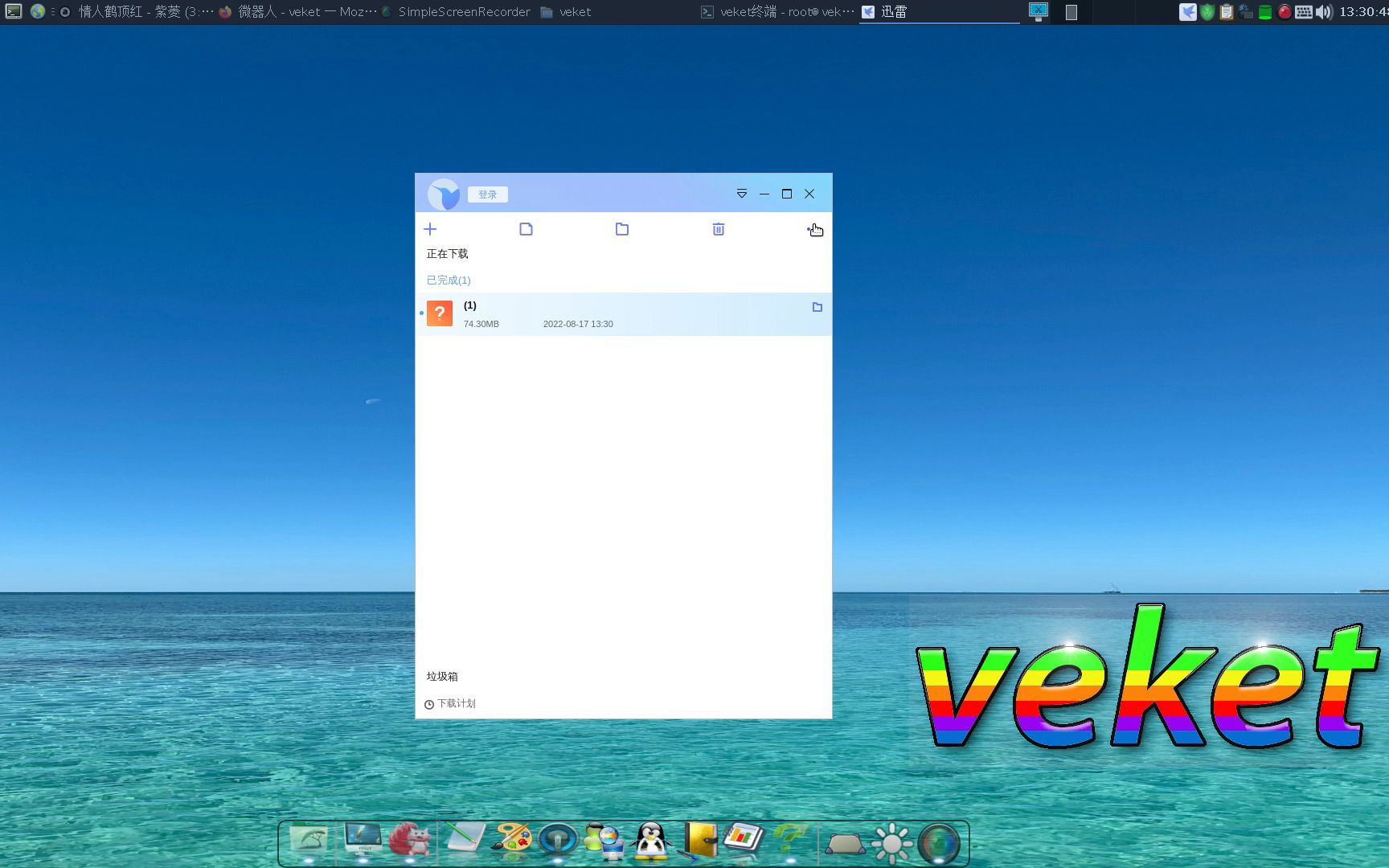Switch to the veket终端 terminal taskbar entry

[x=777, y=12]
